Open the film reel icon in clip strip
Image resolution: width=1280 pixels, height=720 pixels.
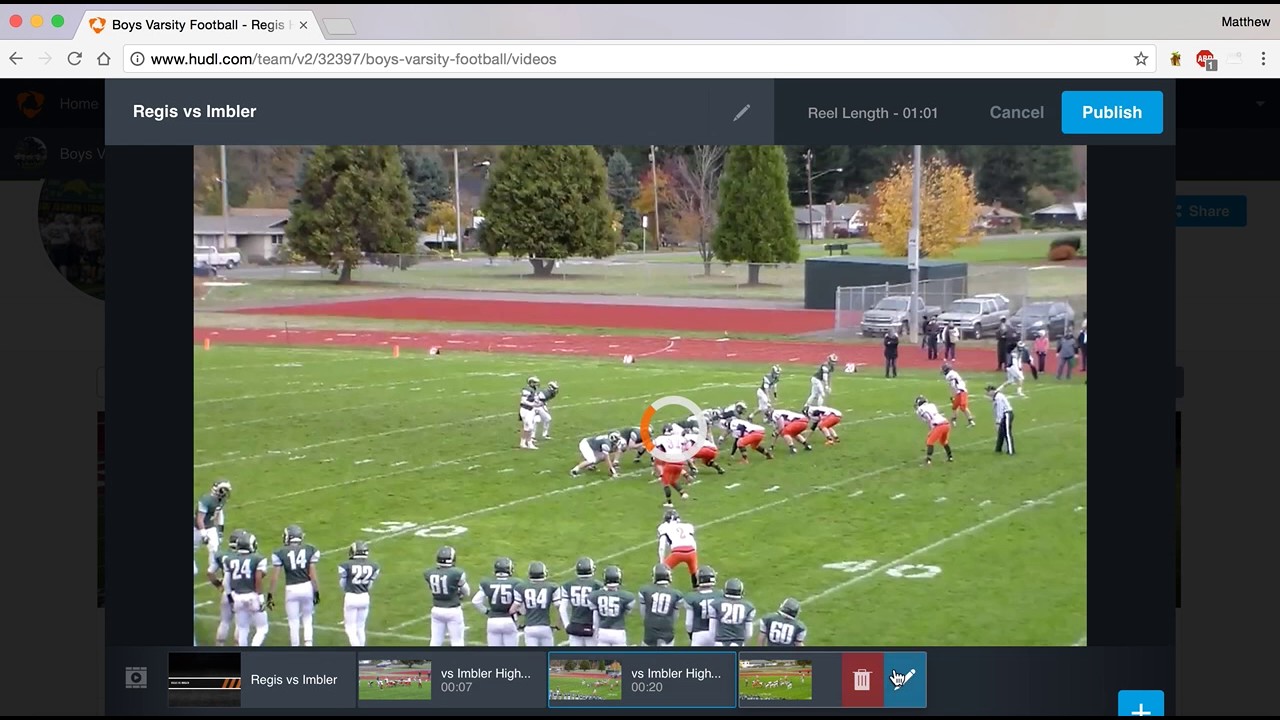[x=136, y=678]
